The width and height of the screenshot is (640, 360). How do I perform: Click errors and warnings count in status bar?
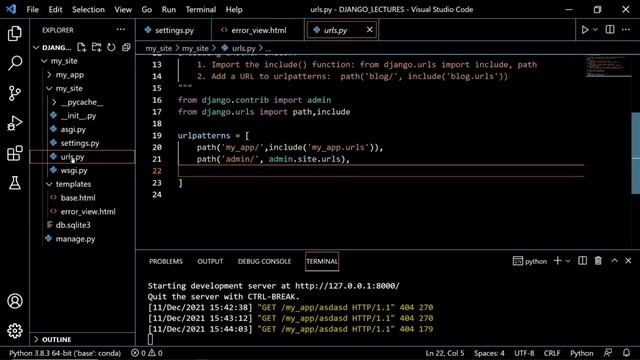pos(147,353)
